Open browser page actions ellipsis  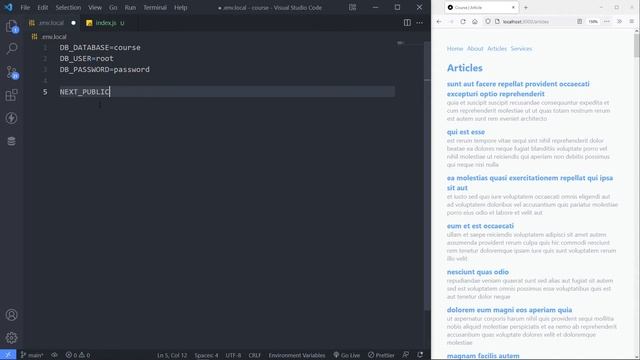tap(607, 22)
